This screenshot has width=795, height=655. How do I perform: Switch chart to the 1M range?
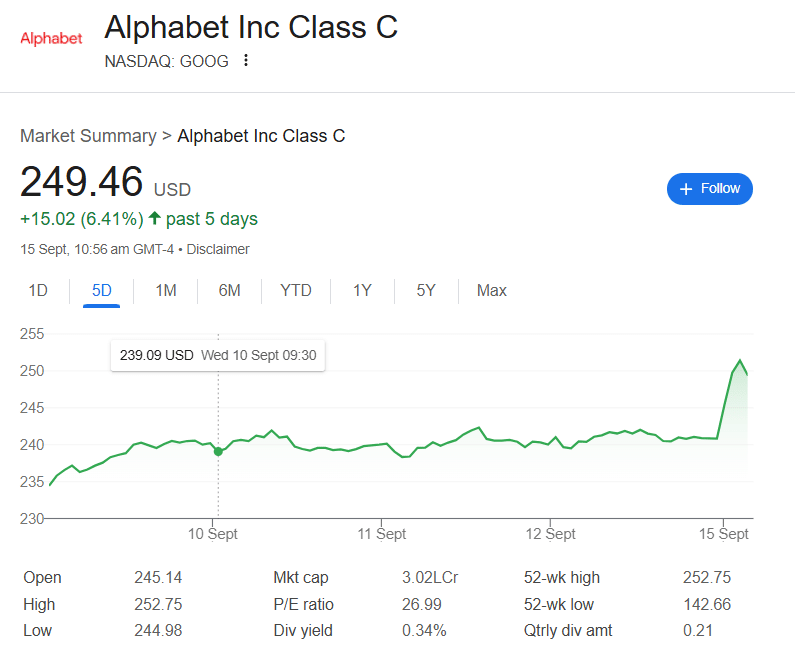(166, 290)
